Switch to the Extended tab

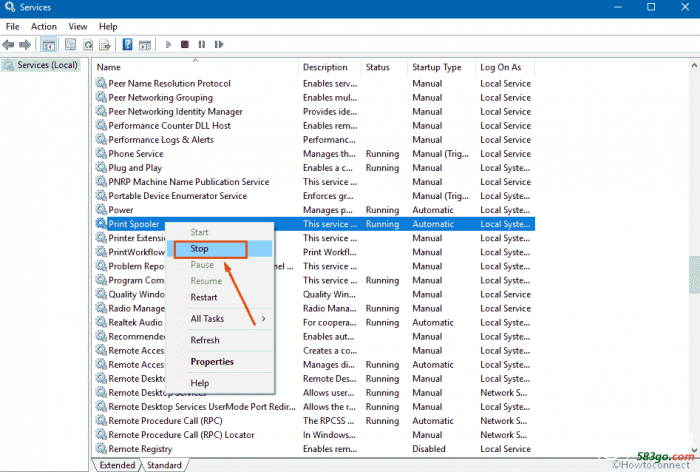pos(117,465)
